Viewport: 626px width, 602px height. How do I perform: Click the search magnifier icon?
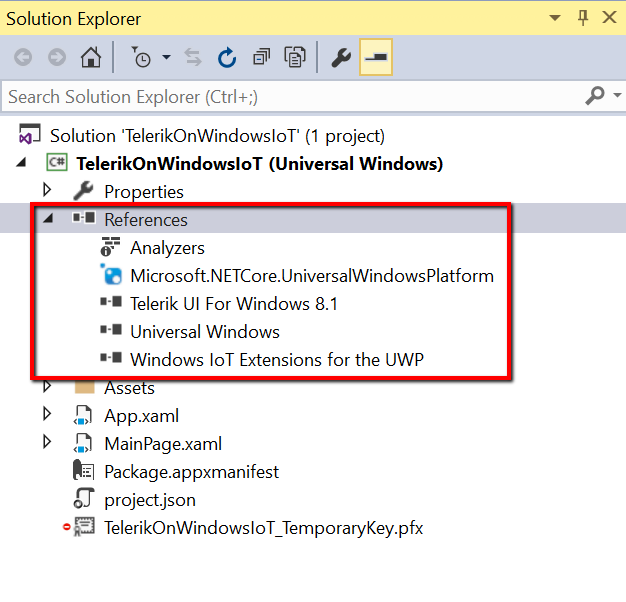click(594, 96)
